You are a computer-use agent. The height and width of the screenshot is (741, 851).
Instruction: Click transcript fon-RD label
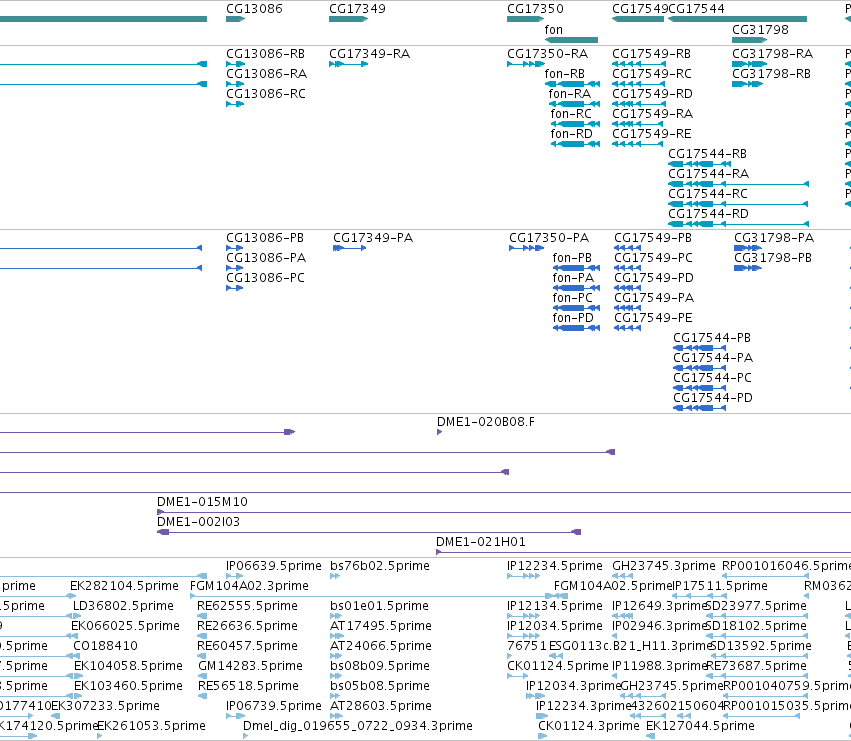[571, 134]
